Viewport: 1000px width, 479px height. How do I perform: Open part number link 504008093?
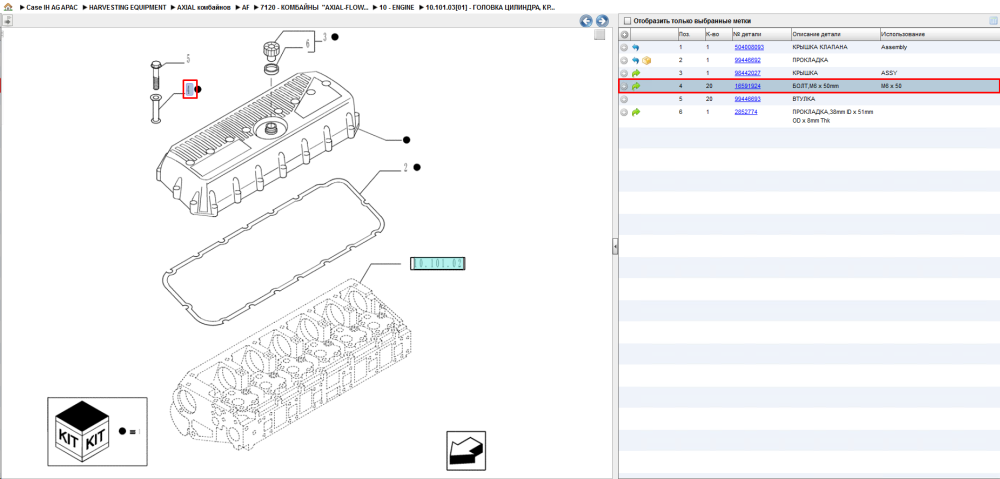click(x=749, y=47)
